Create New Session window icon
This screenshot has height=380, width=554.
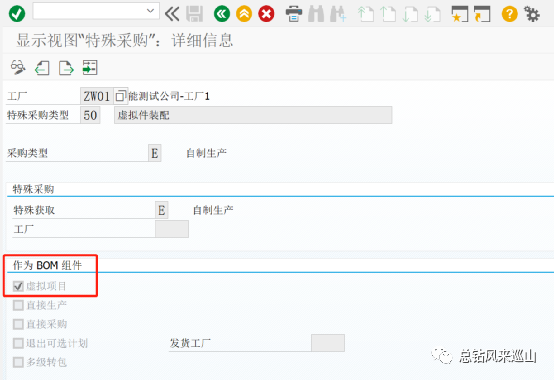[x=460, y=14]
